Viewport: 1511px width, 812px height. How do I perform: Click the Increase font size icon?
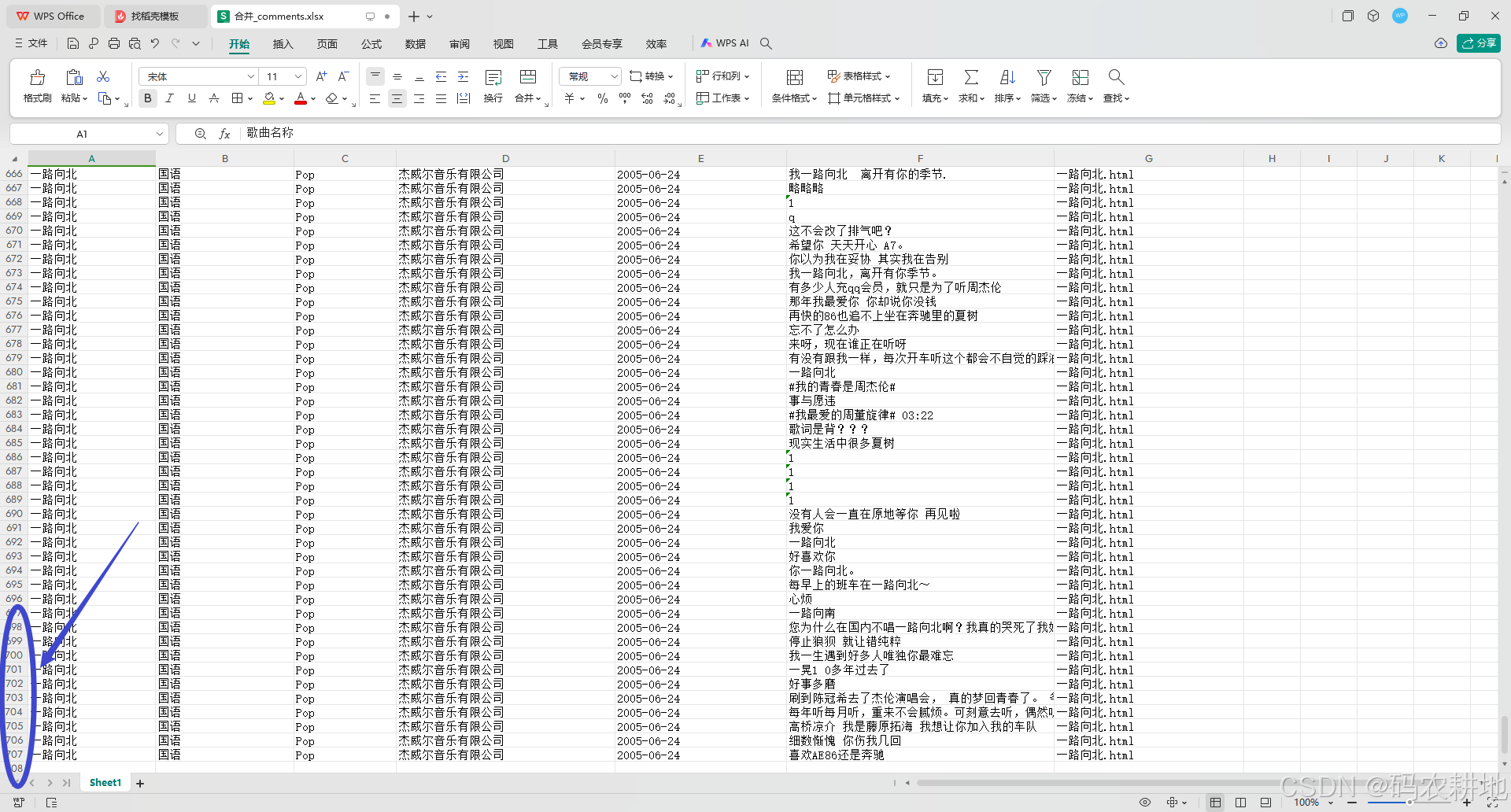(321, 76)
